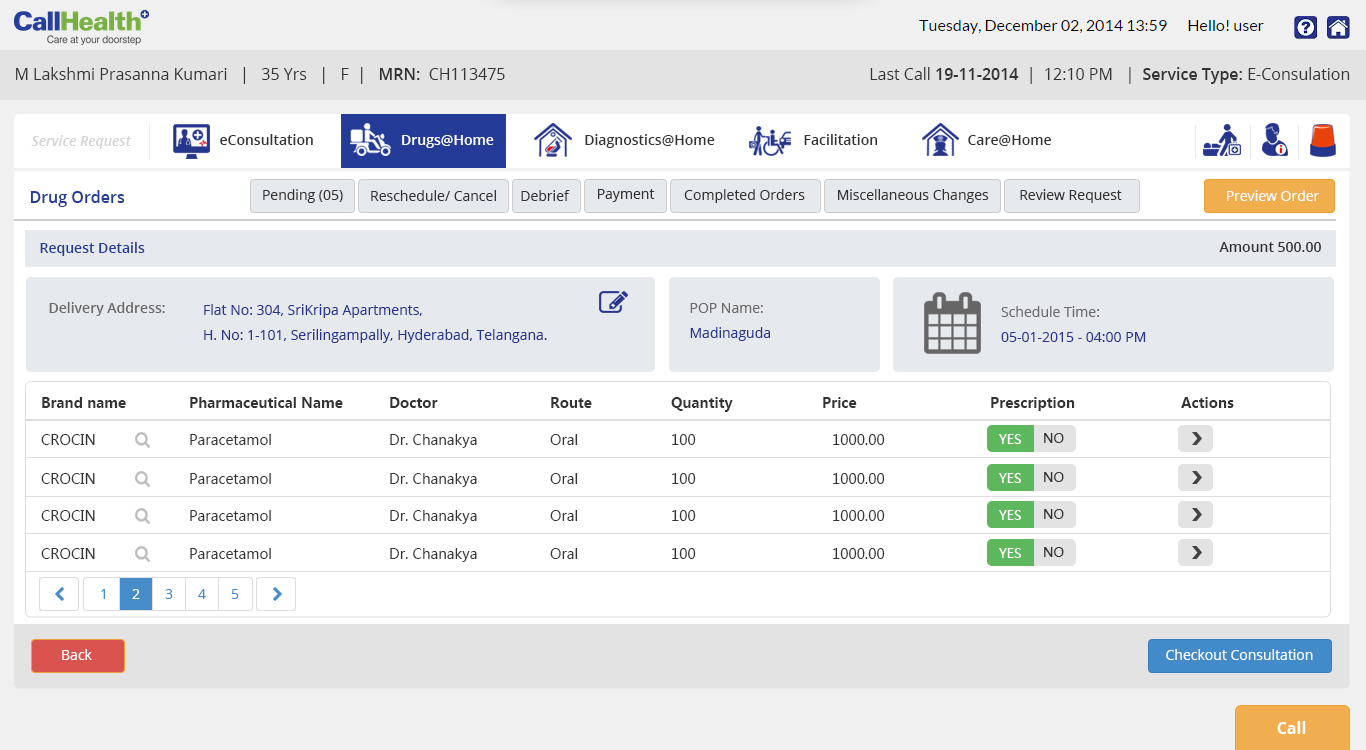Open the schedule calendar icon

click(951, 323)
